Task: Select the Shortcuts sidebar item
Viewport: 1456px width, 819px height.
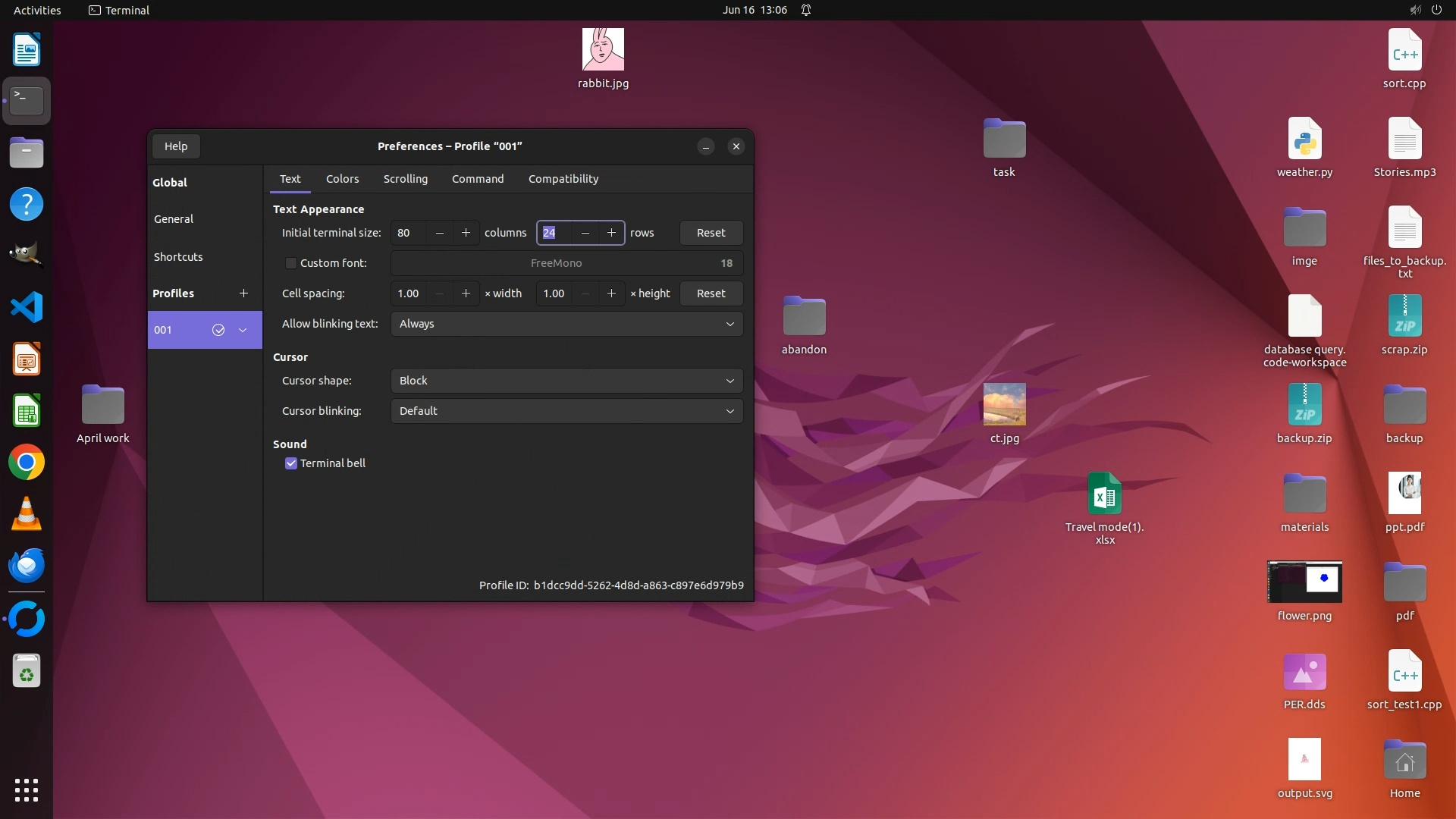Action: click(x=178, y=257)
